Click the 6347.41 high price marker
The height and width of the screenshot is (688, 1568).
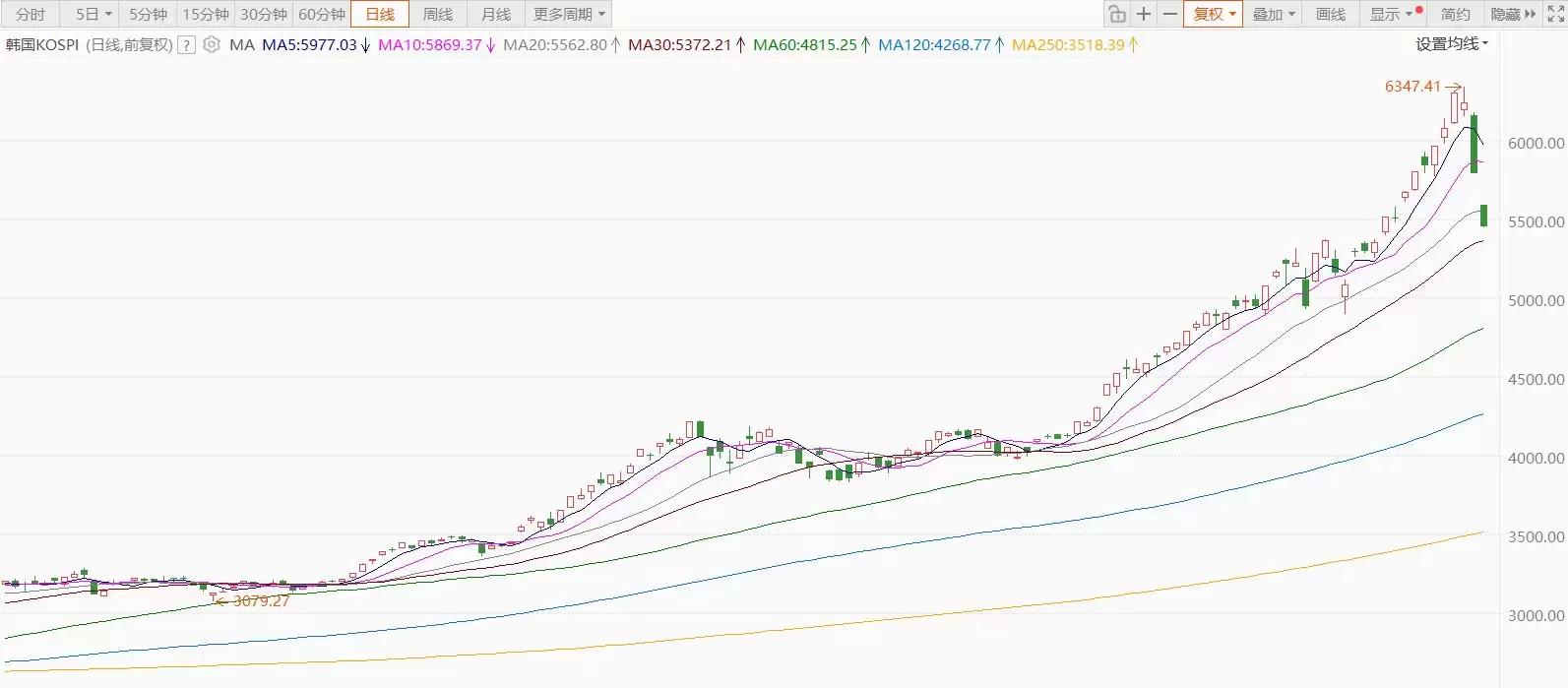pyautogui.click(x=1412, y=87)
